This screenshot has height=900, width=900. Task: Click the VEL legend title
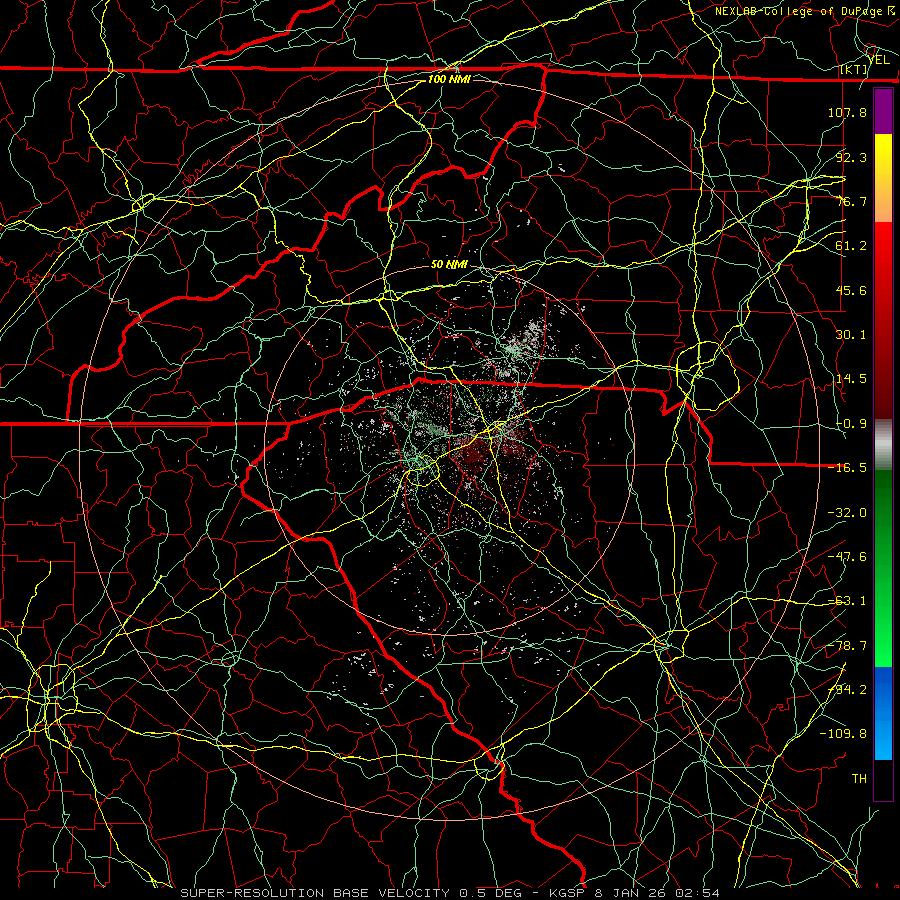879,60
